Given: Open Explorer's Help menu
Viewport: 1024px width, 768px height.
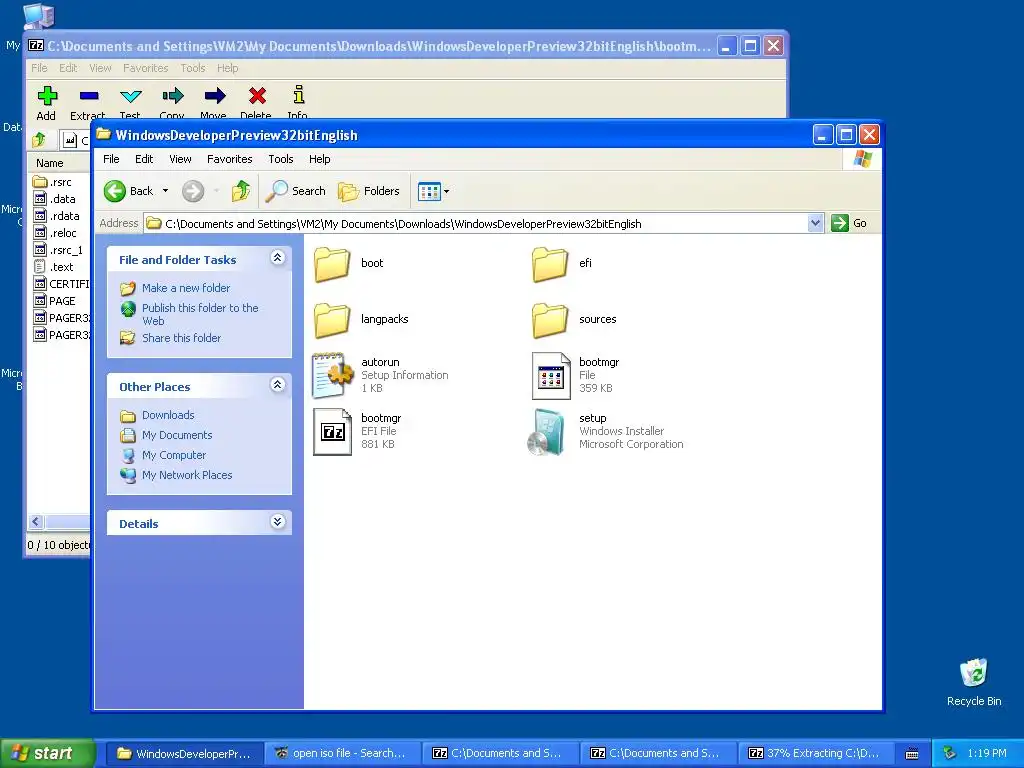Looking at the screenshot, I should 319,159.
